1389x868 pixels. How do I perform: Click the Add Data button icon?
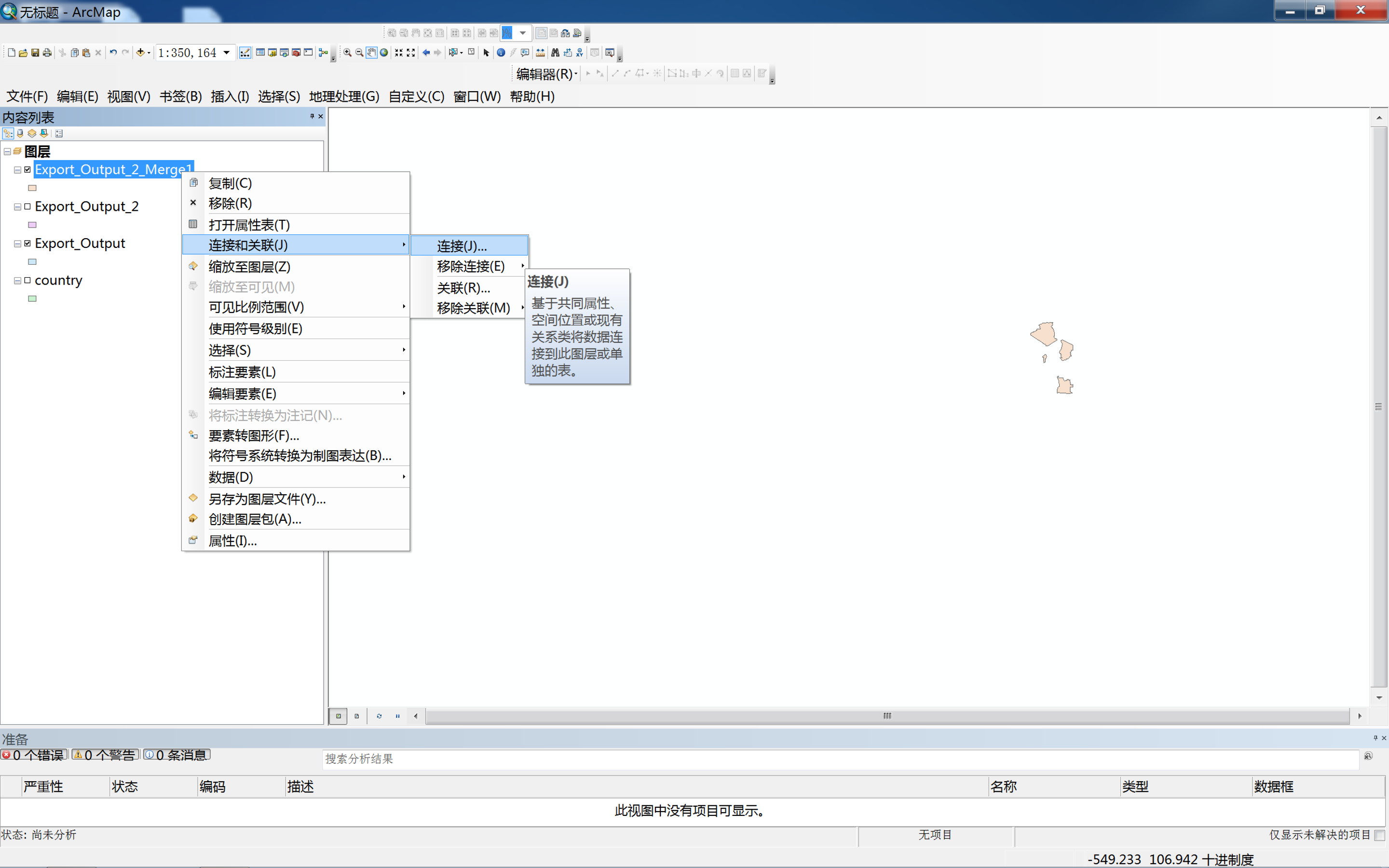point(140,53)
